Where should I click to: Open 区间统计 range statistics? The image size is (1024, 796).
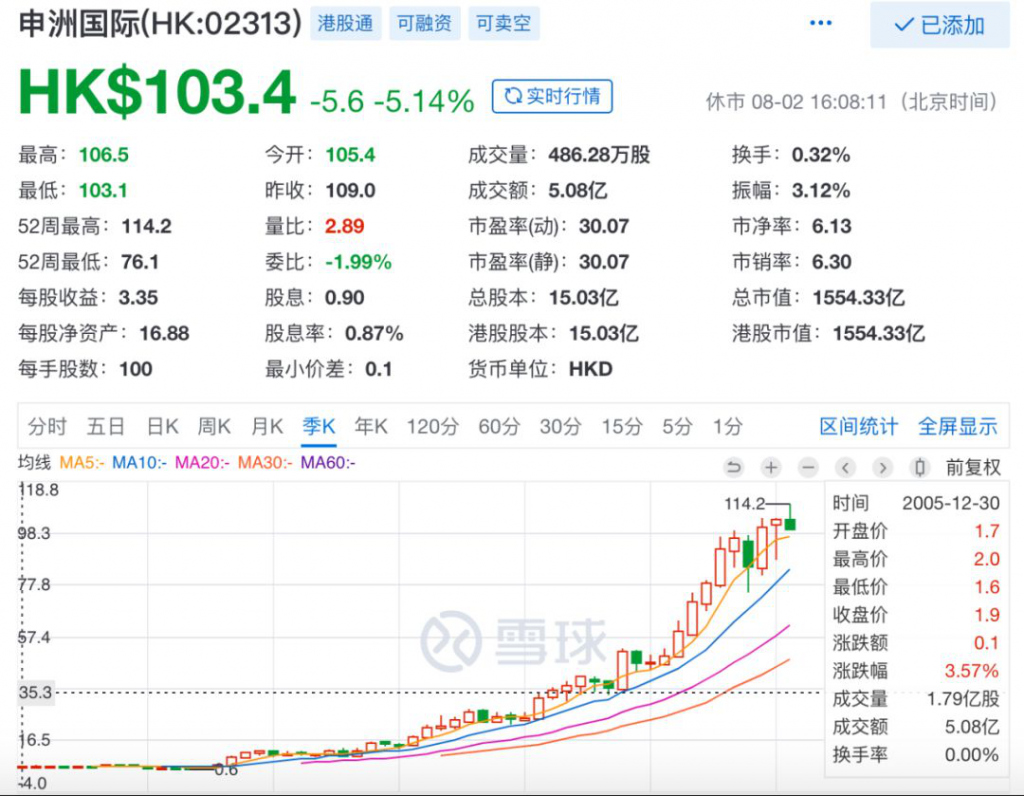point(859,426)
